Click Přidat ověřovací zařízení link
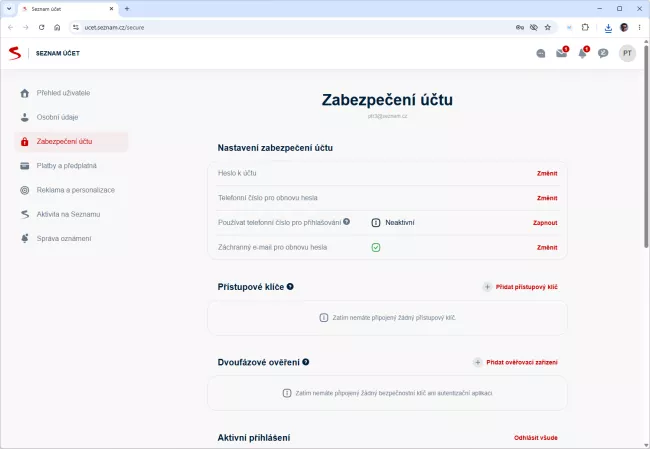Image resolution: width=650 pixels, height=449 pixels. [521, 362]
